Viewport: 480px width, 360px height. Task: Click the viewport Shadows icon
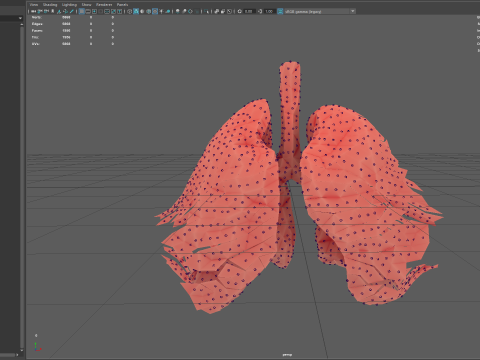[x=168, y=11]
